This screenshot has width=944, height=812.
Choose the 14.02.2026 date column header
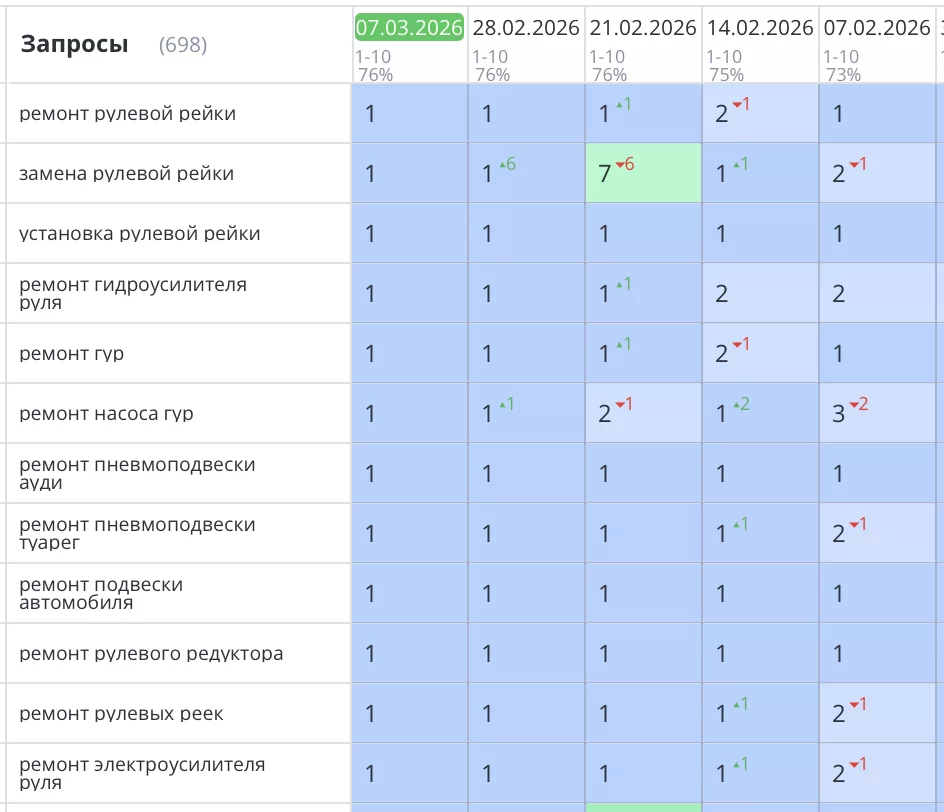tap(760, 28)
